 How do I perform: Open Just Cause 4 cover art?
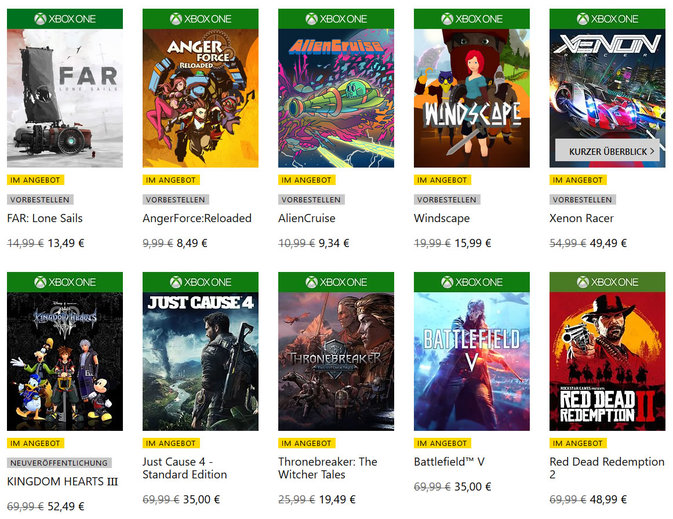pos(200,361)
